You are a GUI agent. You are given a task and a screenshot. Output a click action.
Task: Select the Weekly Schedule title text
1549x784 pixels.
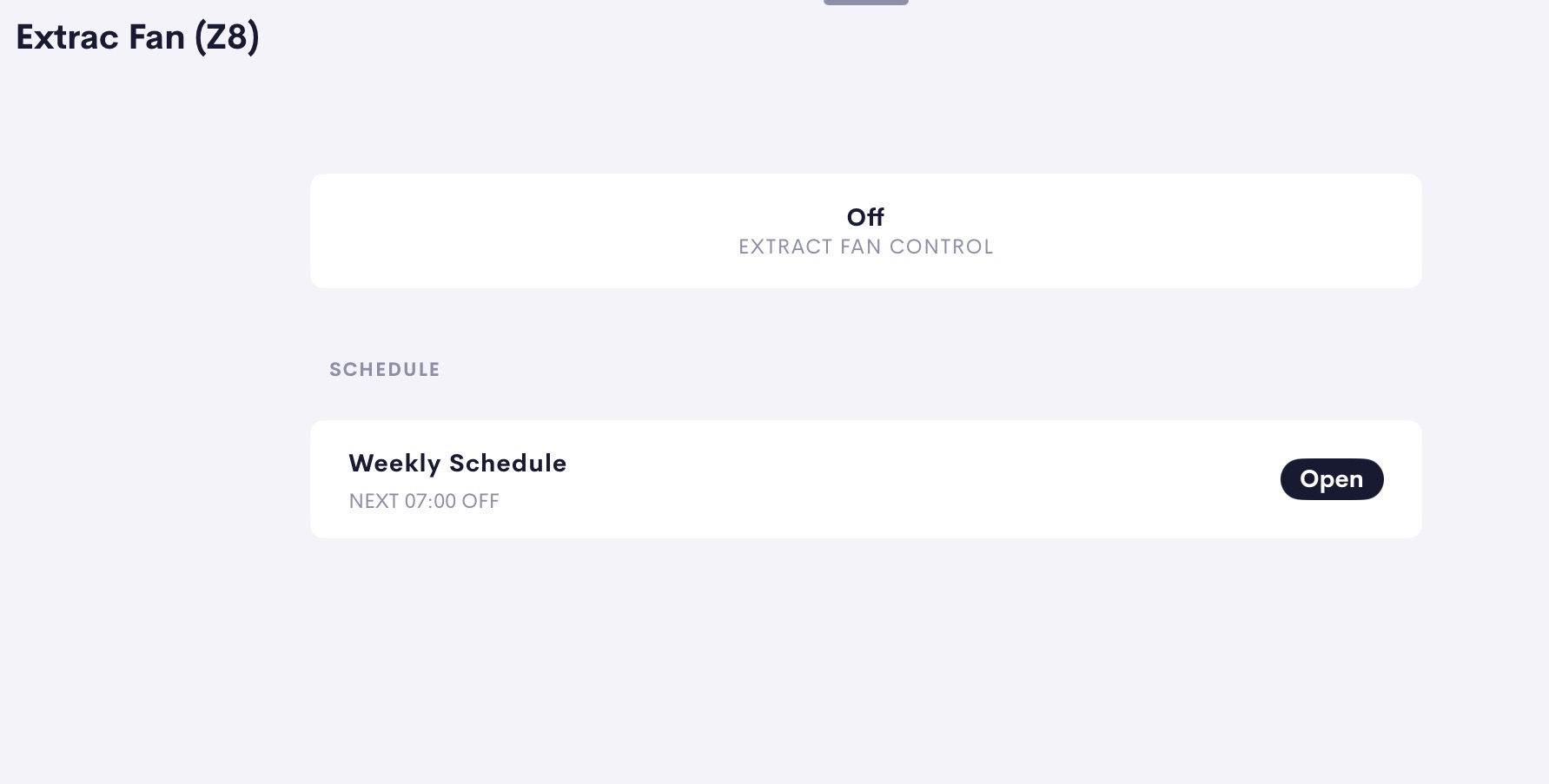(x=458, y=464)
